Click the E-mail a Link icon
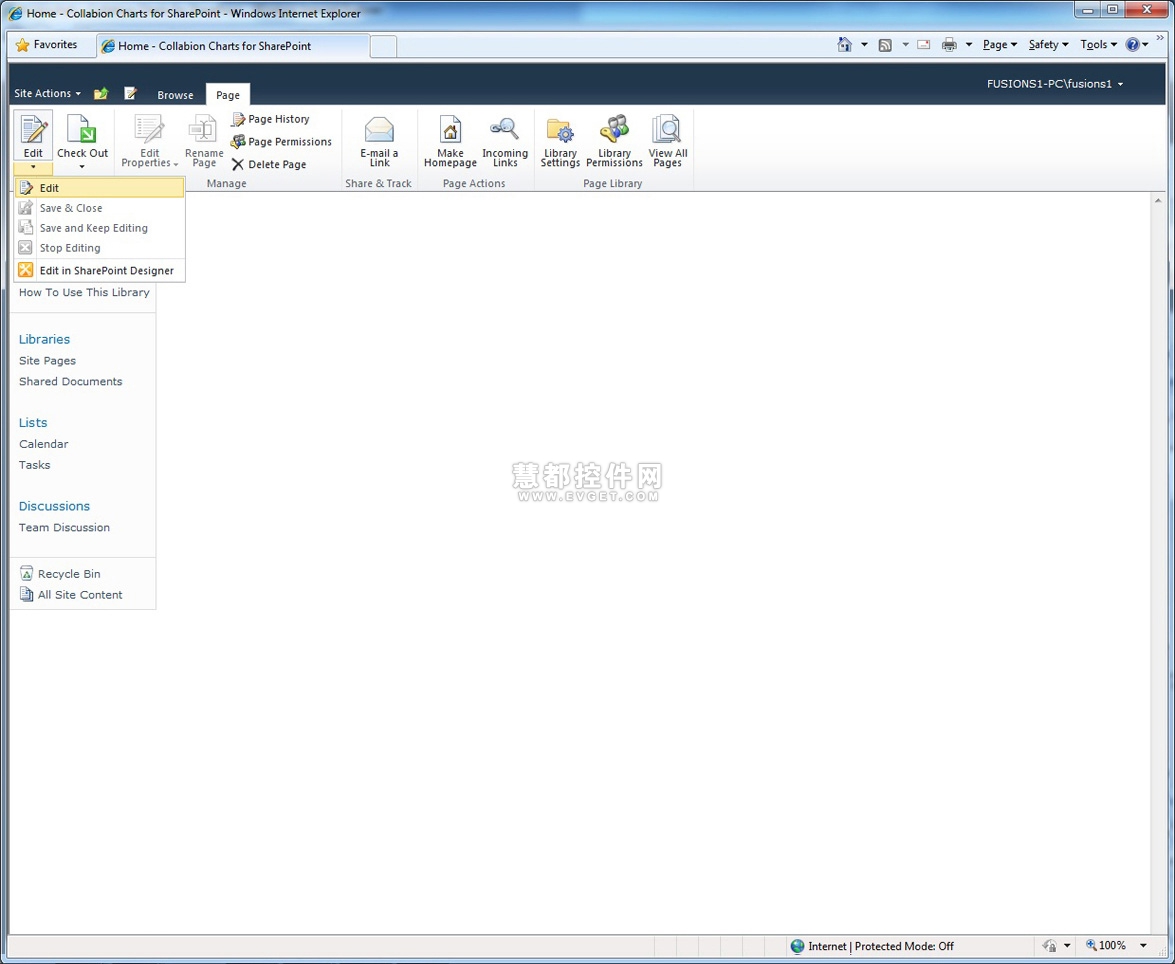This screenshot has height=964, width=1175. [379, 130]
